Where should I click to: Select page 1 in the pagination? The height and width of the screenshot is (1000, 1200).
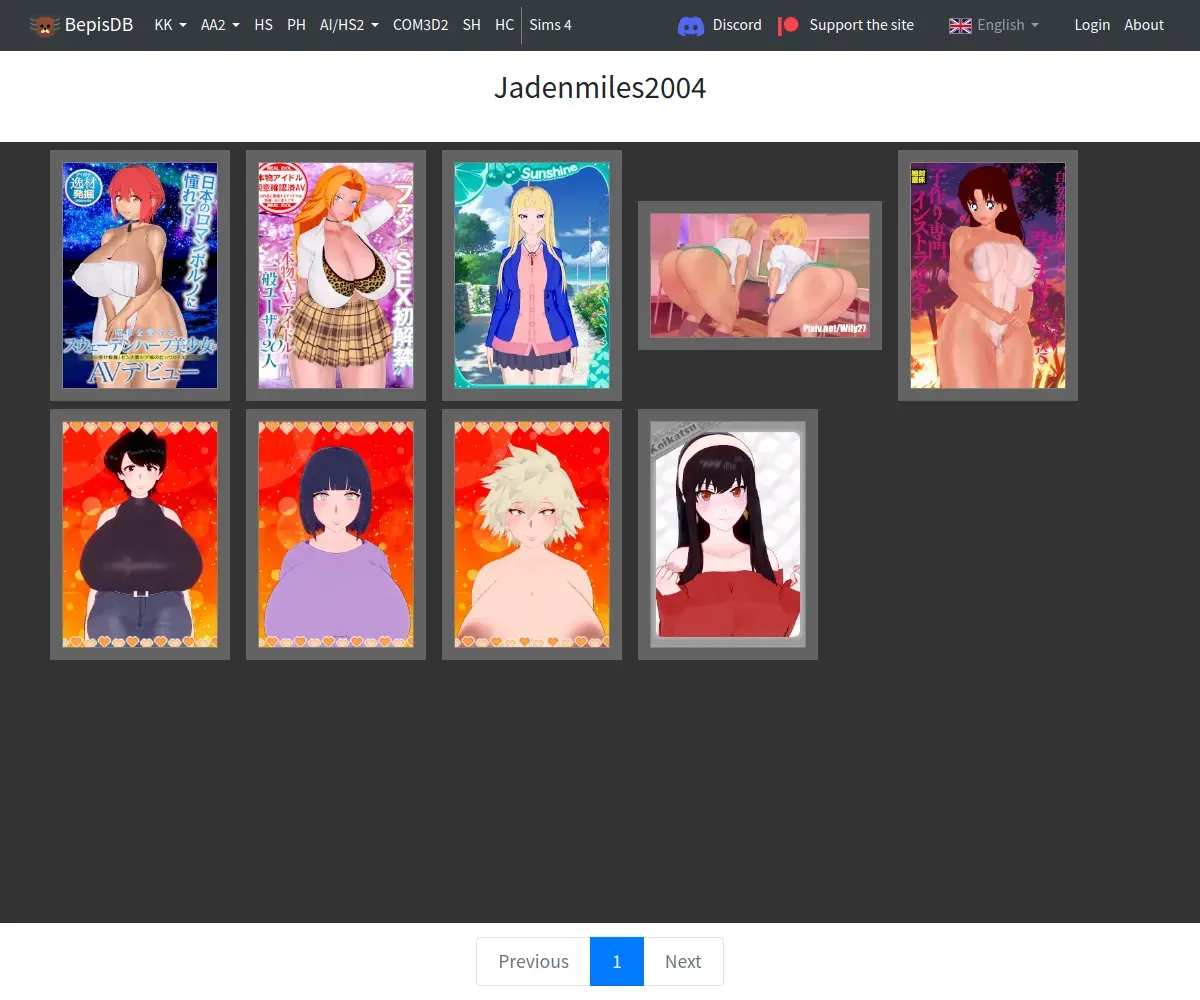(x=617, y=961)
